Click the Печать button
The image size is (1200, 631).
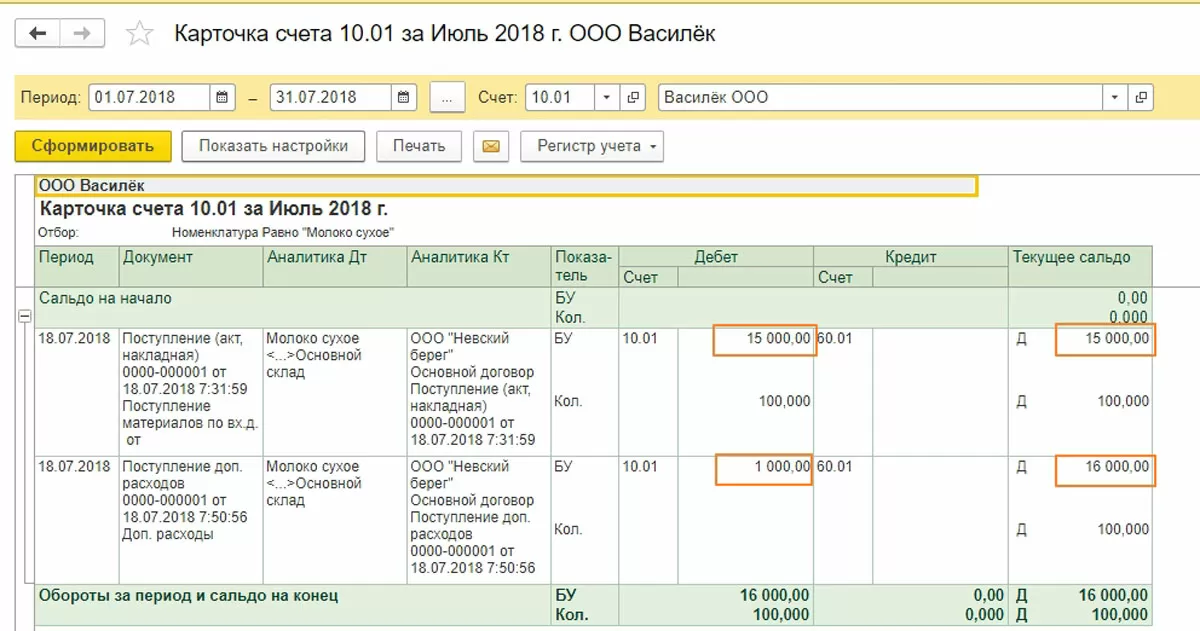tap(418, 146)
